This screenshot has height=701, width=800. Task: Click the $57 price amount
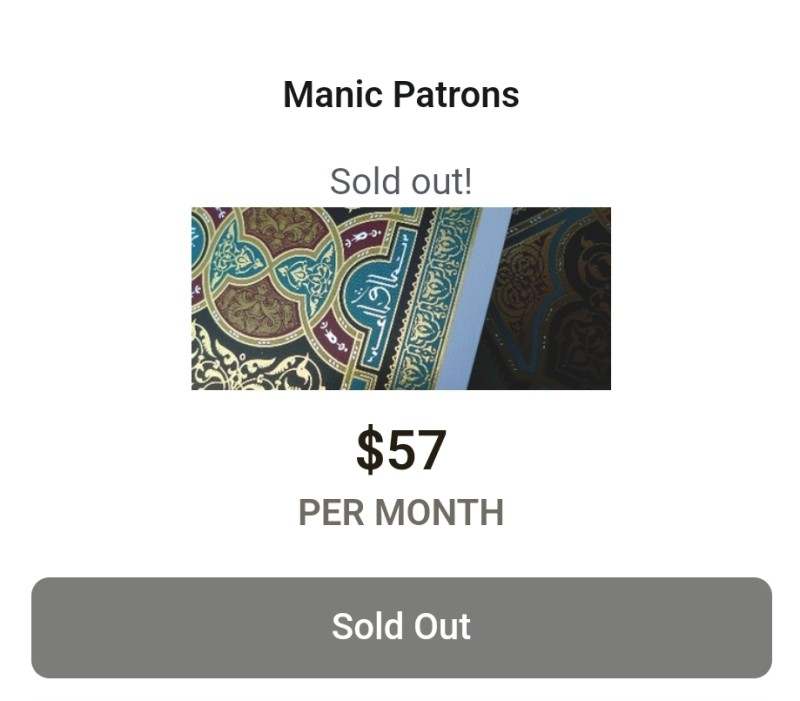tap(401, 450)
